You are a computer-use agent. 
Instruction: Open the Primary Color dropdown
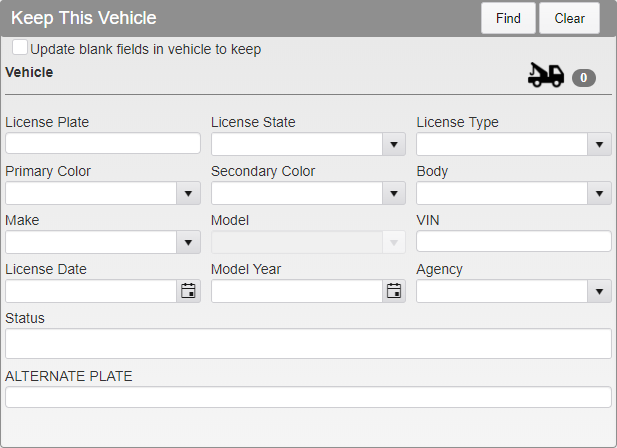click(x=188, y=193)
